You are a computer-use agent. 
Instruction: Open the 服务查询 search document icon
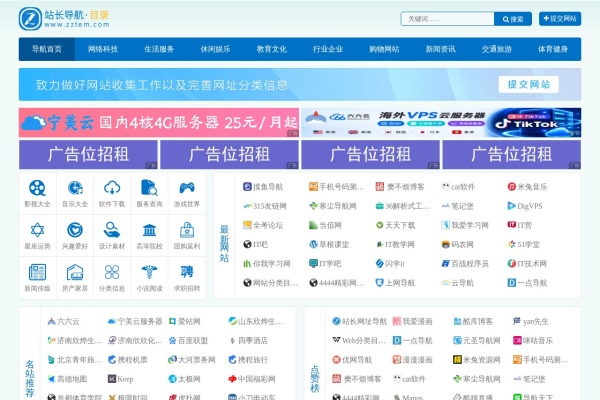pyautogui.click(x=149, y=188)
